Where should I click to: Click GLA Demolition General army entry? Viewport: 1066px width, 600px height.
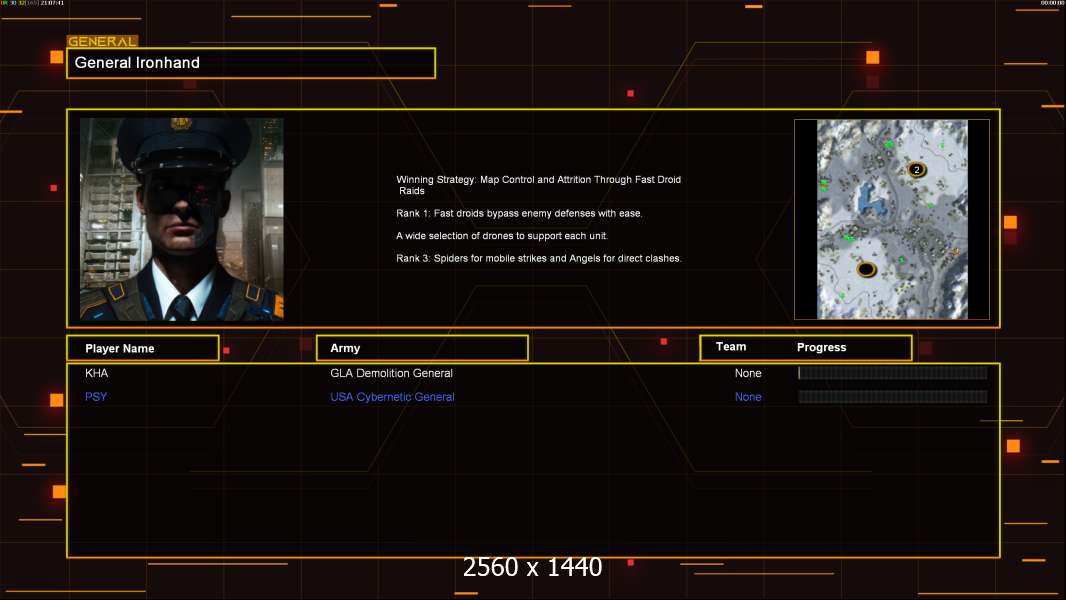pos(392,373)
